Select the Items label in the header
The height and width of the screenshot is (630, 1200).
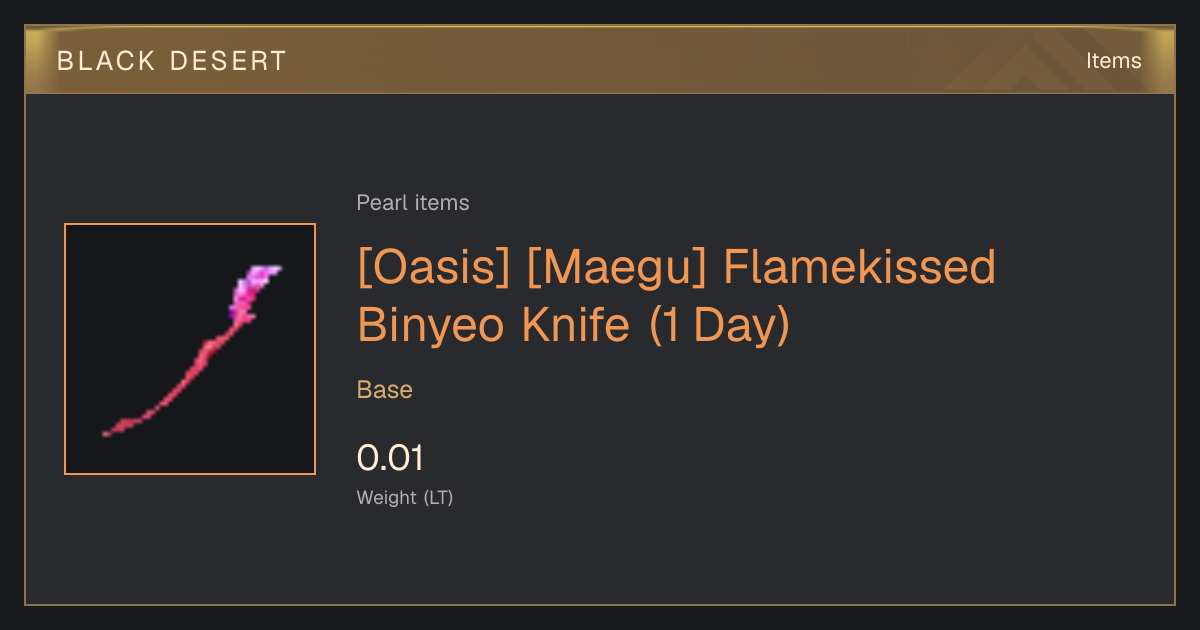tap(1113, 60)
